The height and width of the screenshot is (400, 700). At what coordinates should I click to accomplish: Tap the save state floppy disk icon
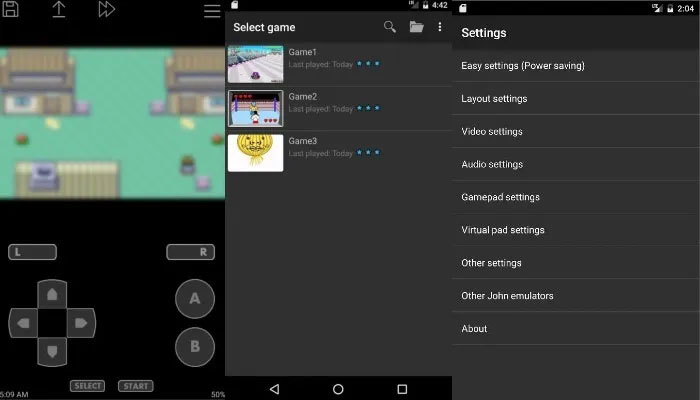pyautogui.click(x=10, y=9)
